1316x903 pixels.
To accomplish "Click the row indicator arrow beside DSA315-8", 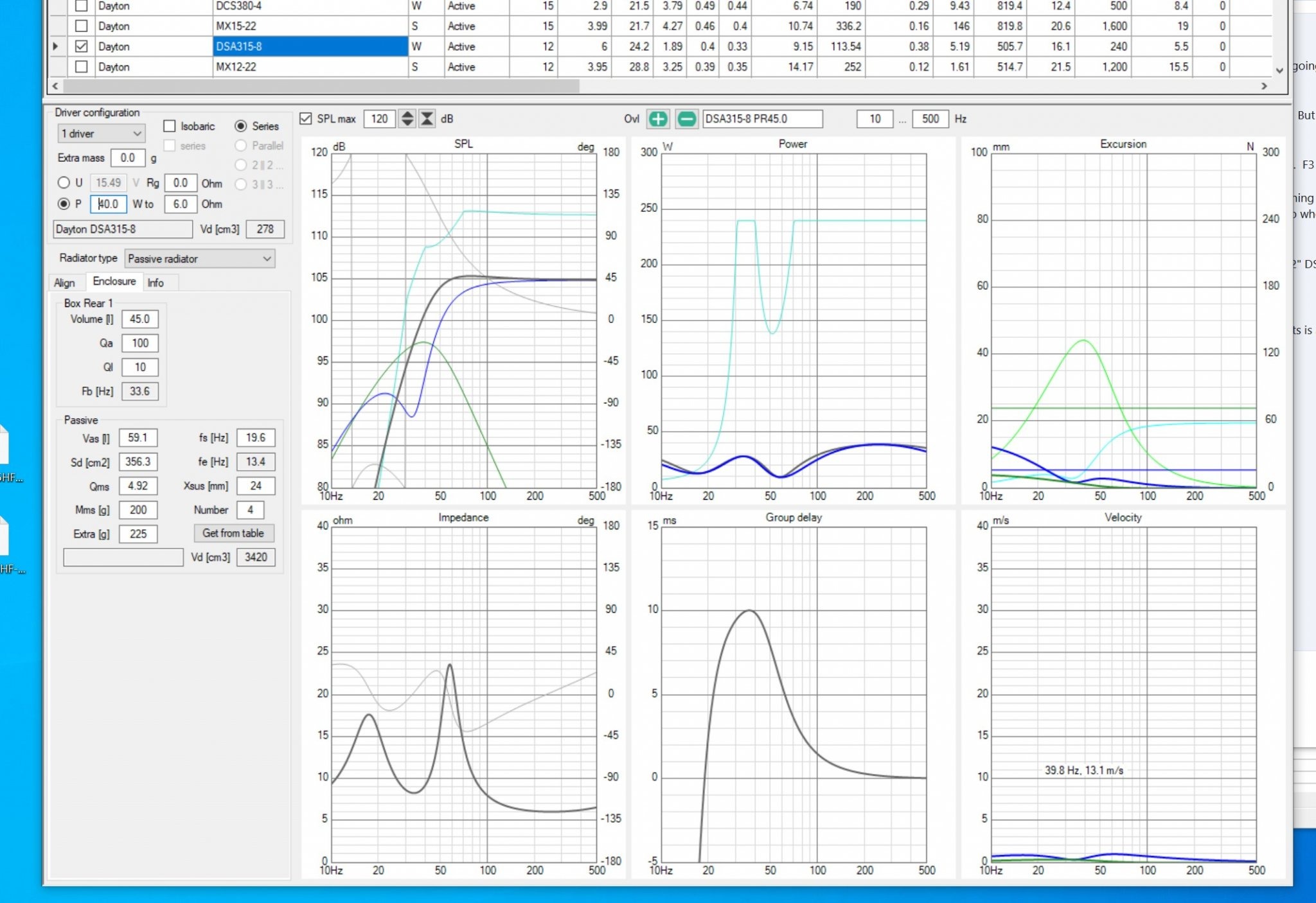I will click(x=55, y=46).
